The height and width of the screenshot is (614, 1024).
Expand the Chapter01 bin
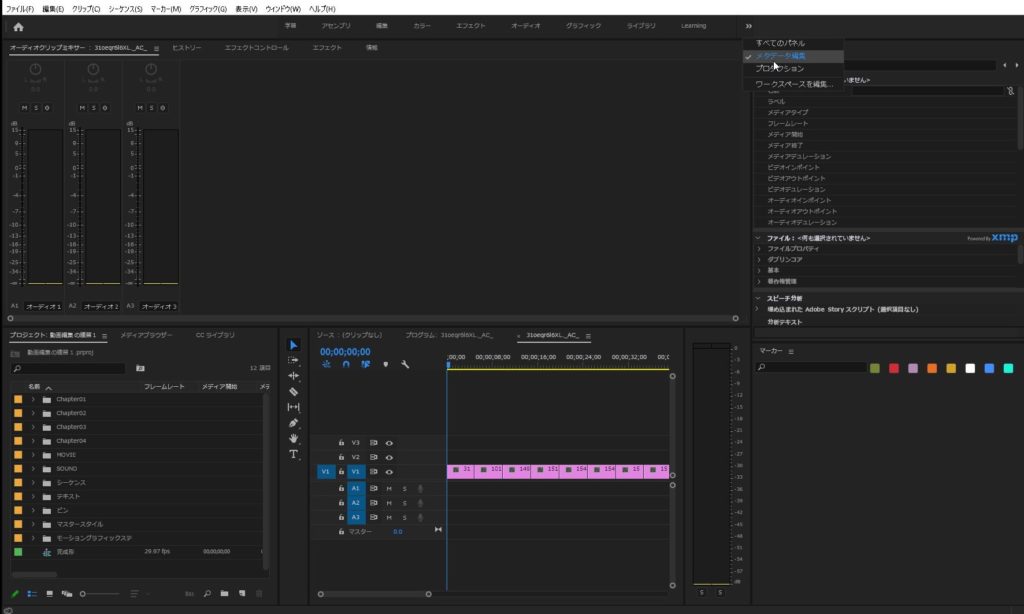(x=33, y=399)
